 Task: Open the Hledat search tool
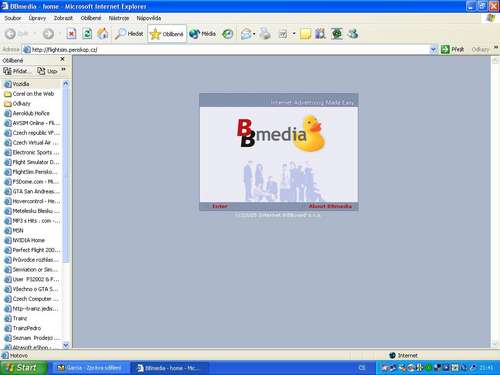point(129,34)
